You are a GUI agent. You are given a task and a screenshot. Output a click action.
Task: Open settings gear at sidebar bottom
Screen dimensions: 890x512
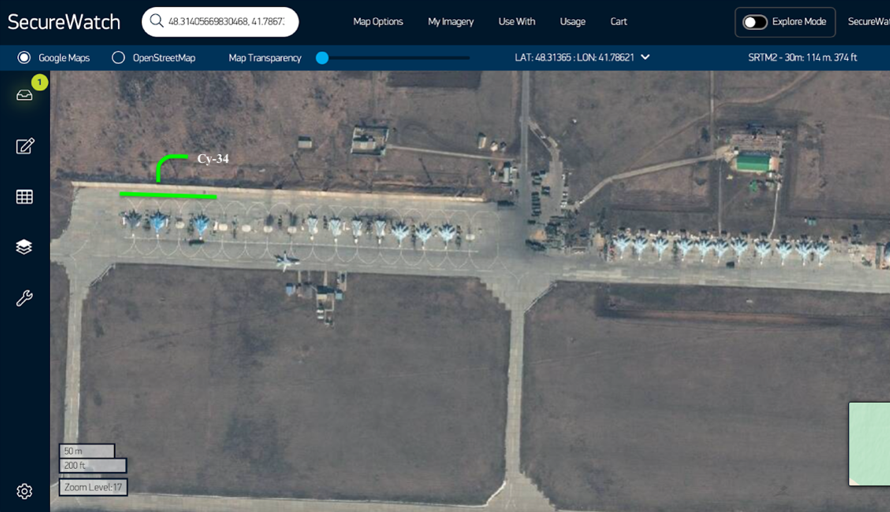25,491
